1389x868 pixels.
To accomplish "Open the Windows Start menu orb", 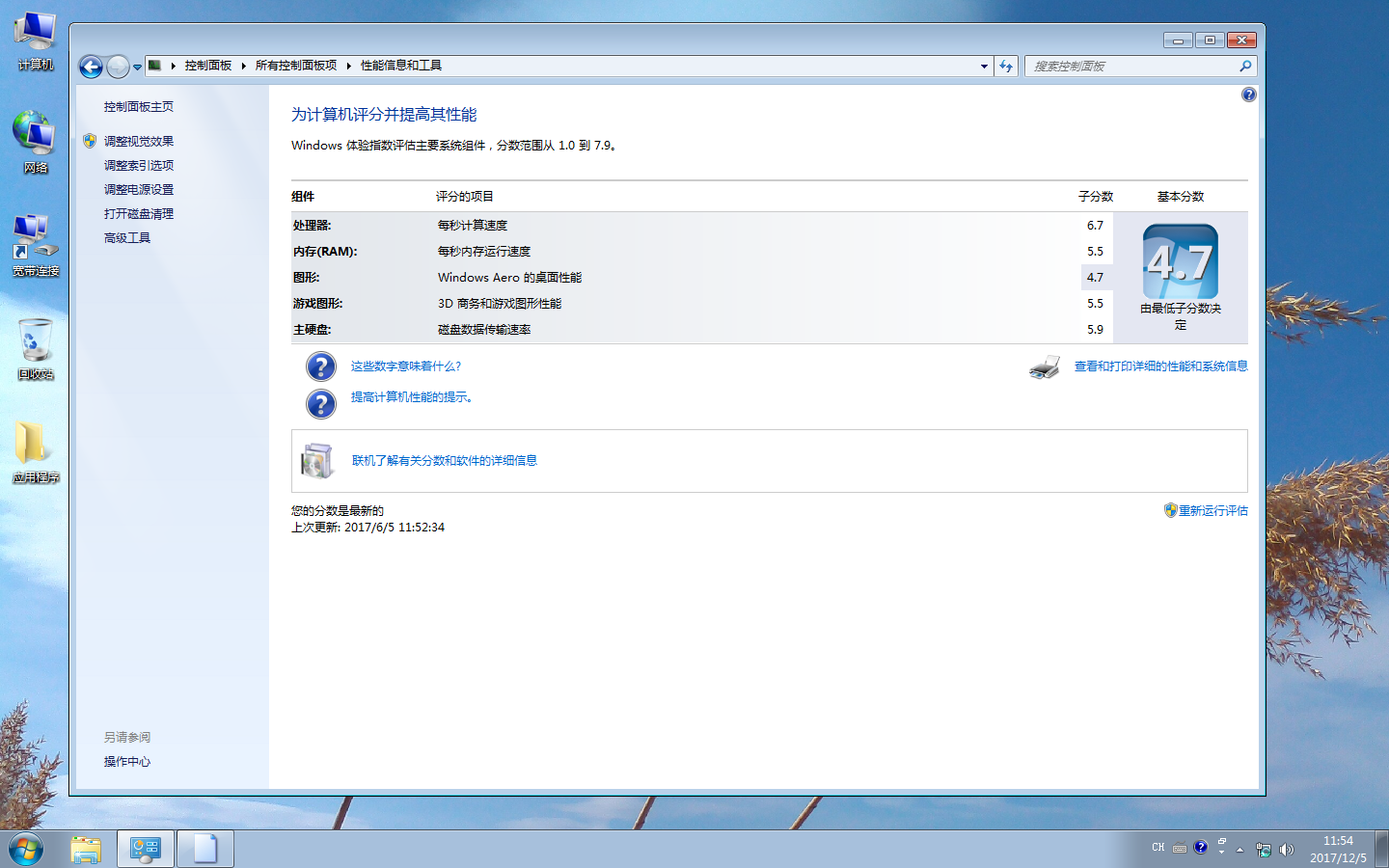I will [26, 850].
